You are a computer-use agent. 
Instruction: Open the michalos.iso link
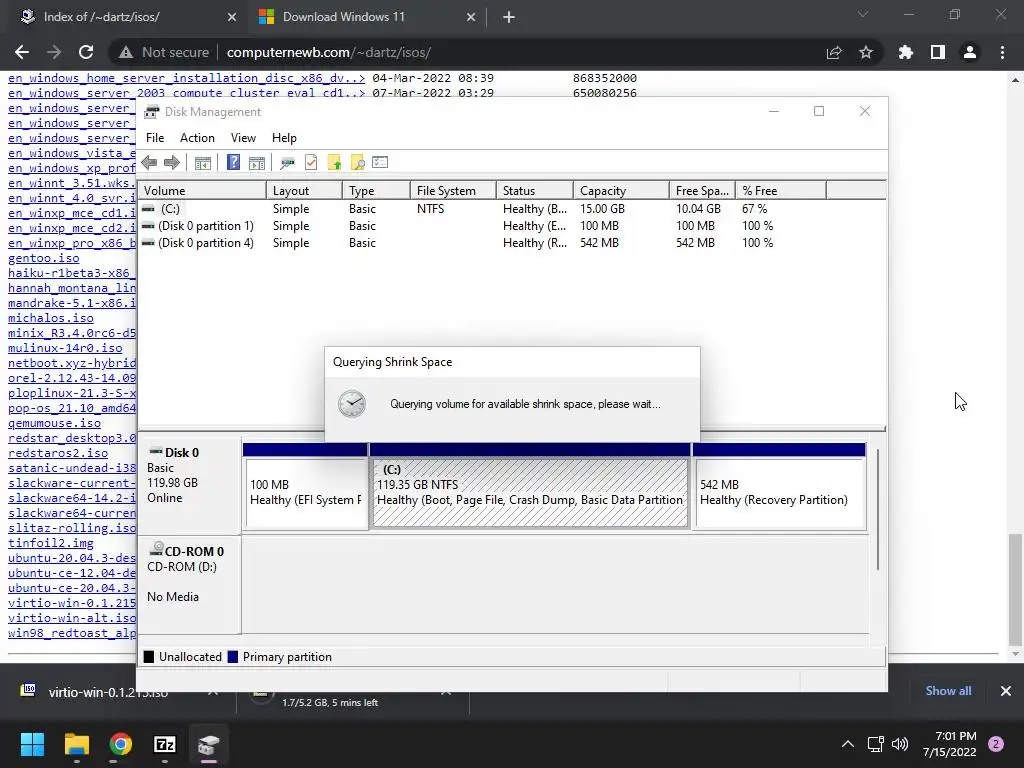click(x=51, y=318)
